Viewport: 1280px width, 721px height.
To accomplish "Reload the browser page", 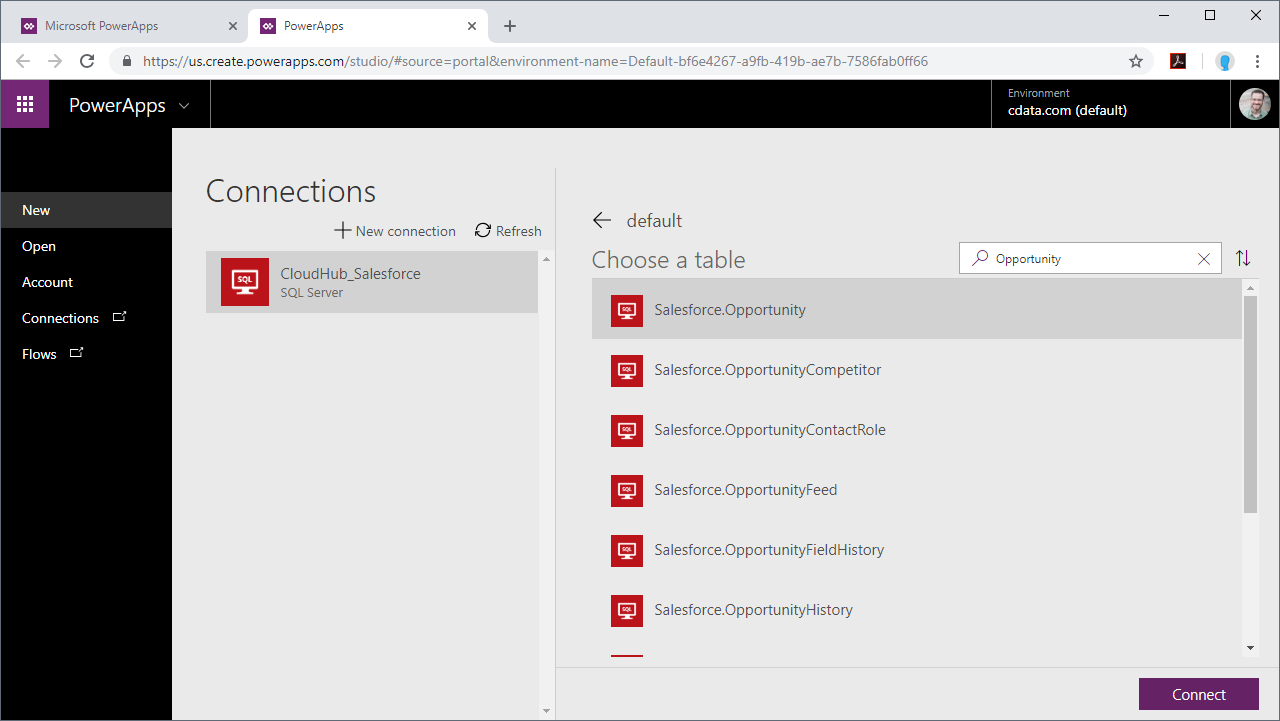I will (87, 61).
